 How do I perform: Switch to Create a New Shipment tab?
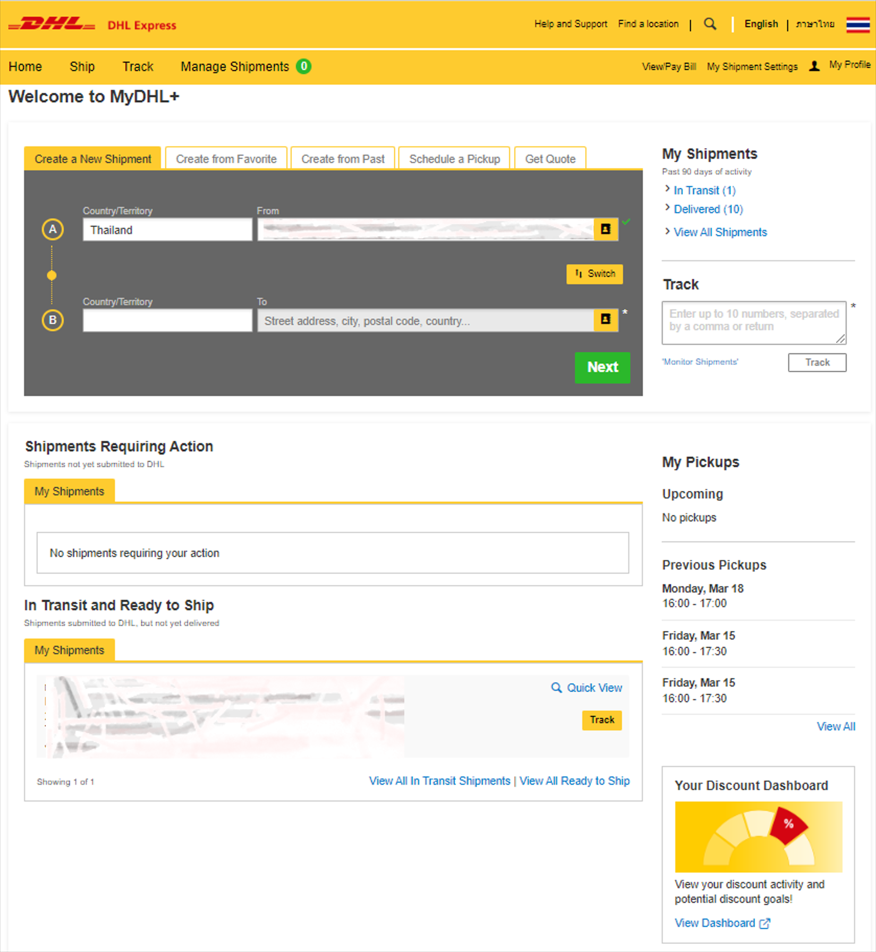tap(93, 158)
